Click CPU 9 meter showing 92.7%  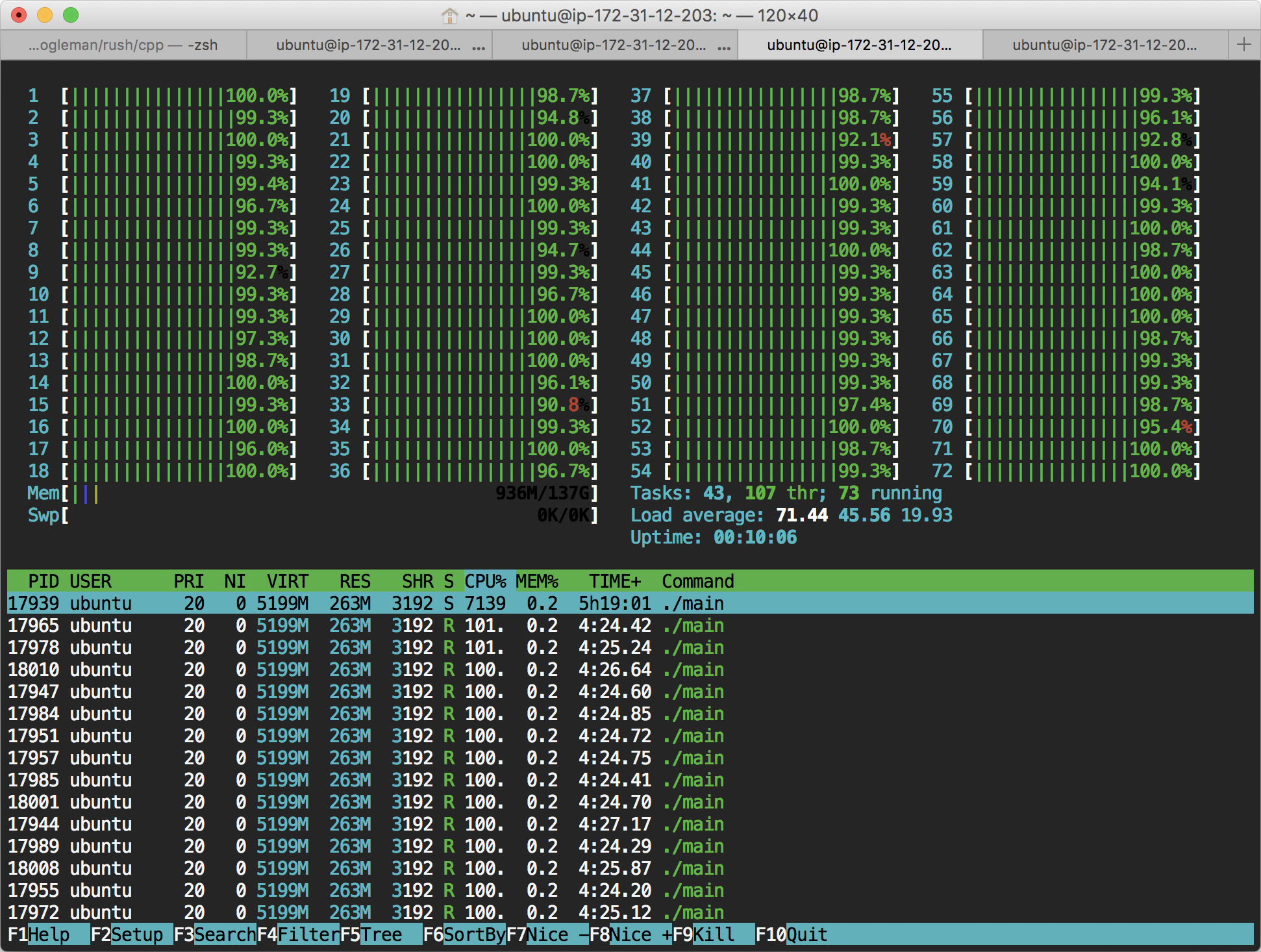click(162, 273)
